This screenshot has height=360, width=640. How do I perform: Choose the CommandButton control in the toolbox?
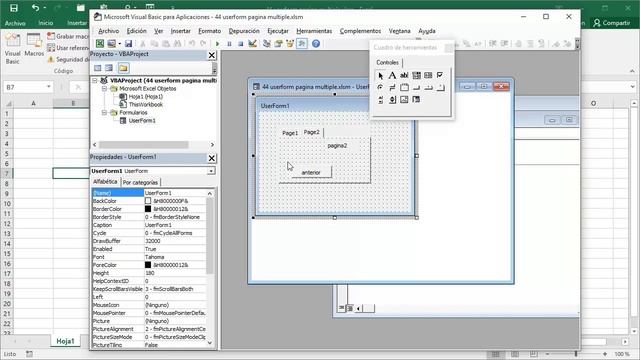(x=416, y=87)
